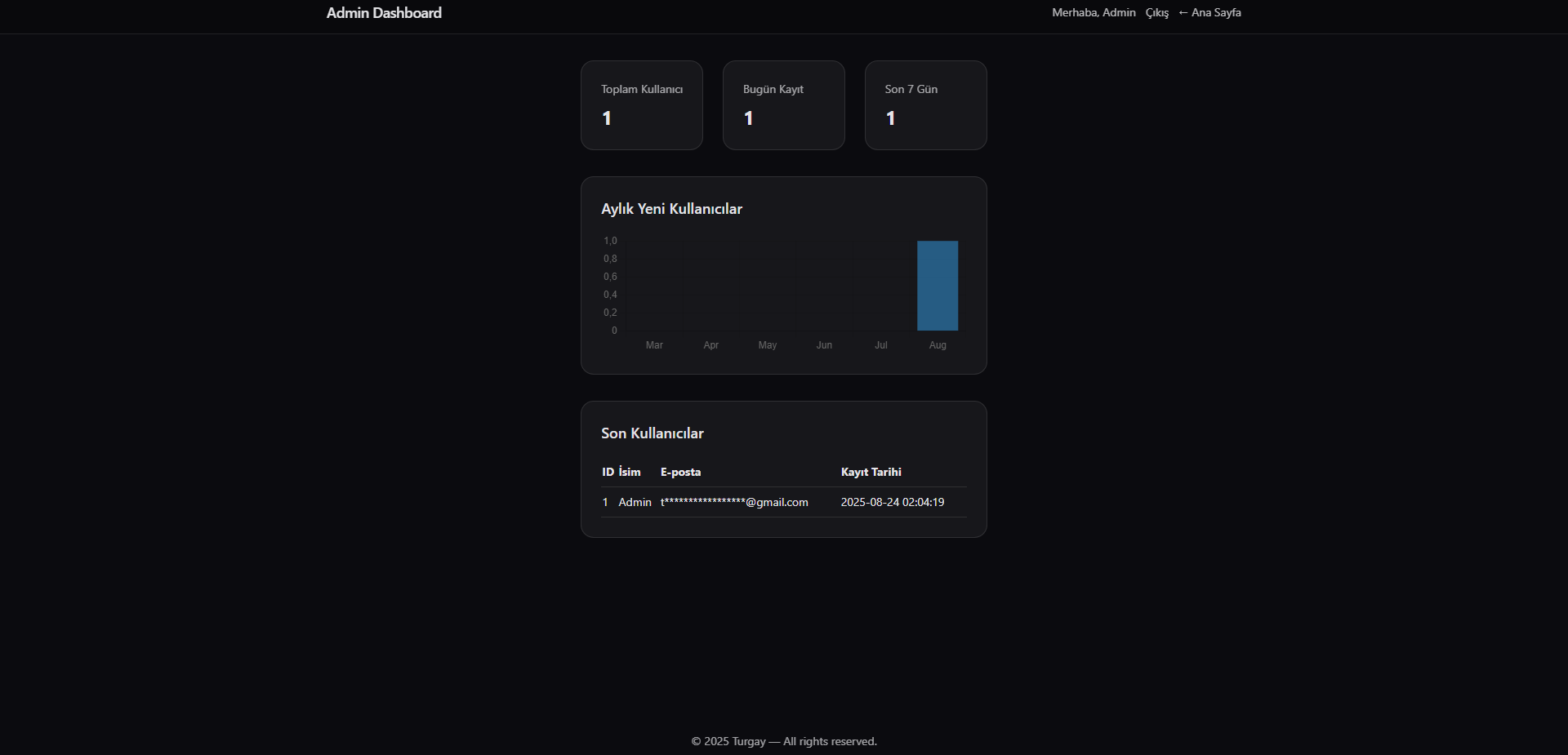
Task: Click the Kayıt Tarihi column header
Action: click(871, 473)
